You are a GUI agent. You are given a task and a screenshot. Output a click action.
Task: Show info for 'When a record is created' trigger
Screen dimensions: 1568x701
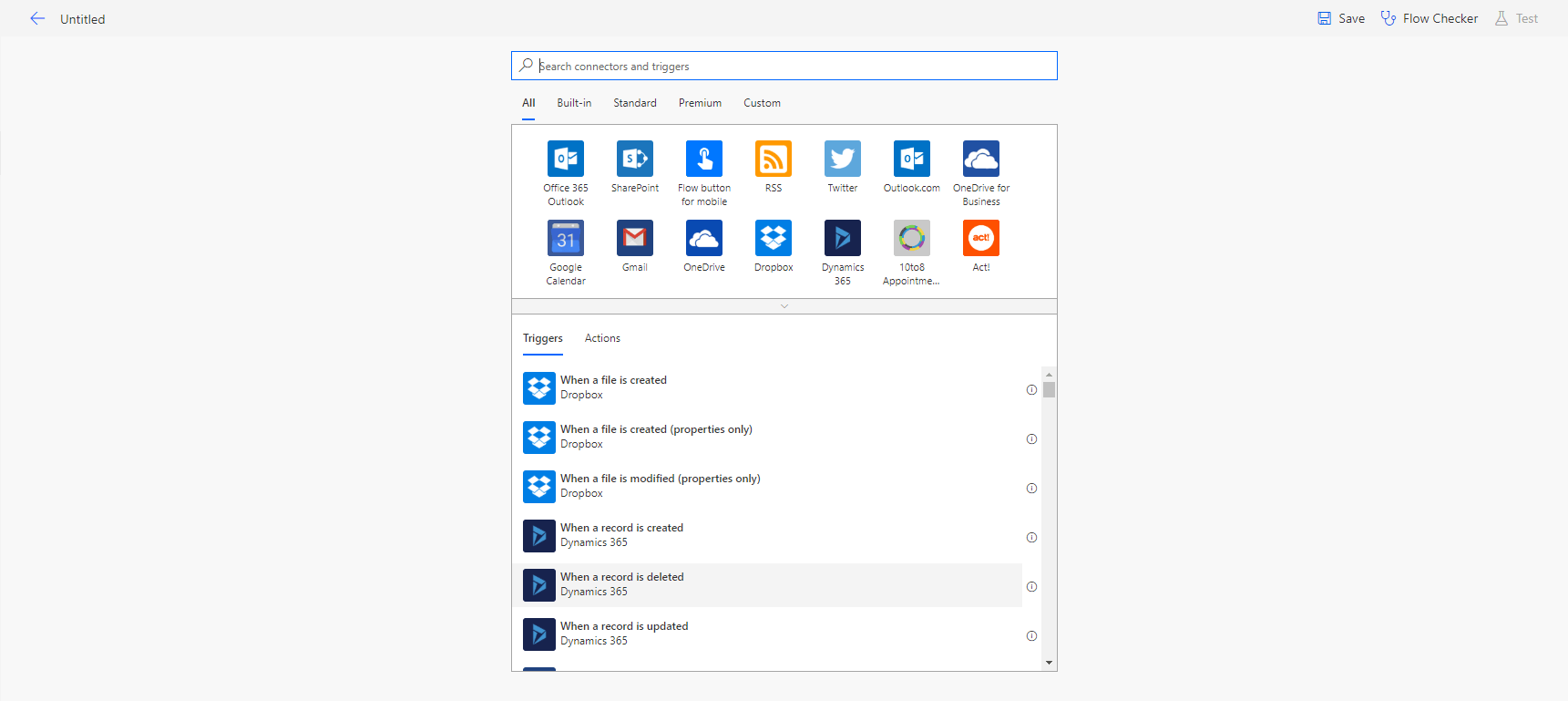1031,538
